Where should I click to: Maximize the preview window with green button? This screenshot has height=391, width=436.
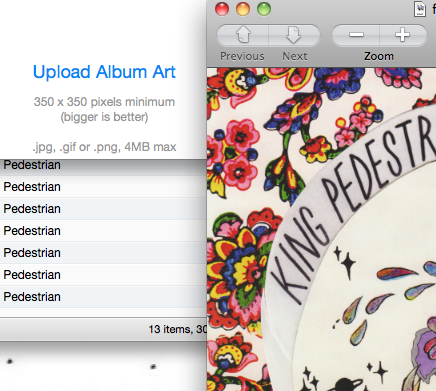pyautogui.click(x=264, y=9)
